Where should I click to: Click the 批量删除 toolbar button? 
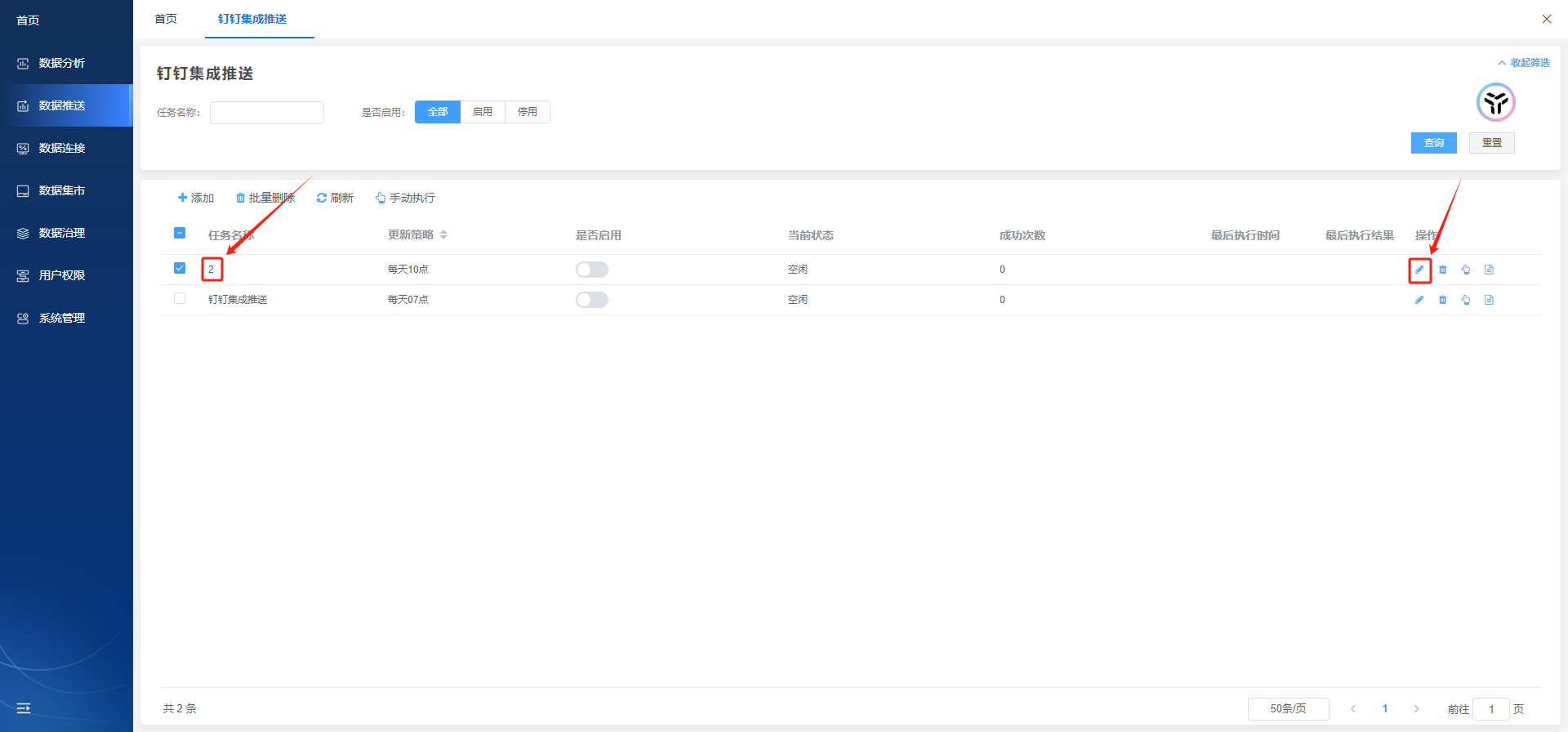point(265,198)
